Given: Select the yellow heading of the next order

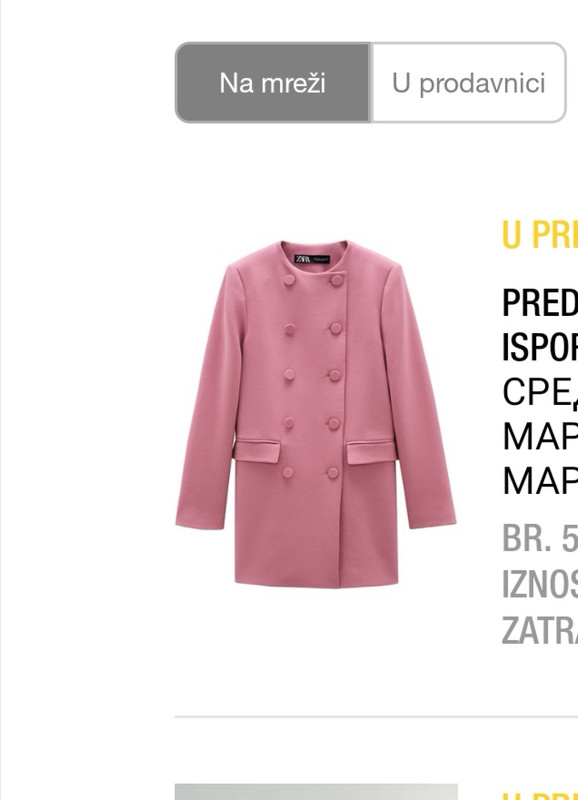Looking at the screenshot, I should coord(540,796).
